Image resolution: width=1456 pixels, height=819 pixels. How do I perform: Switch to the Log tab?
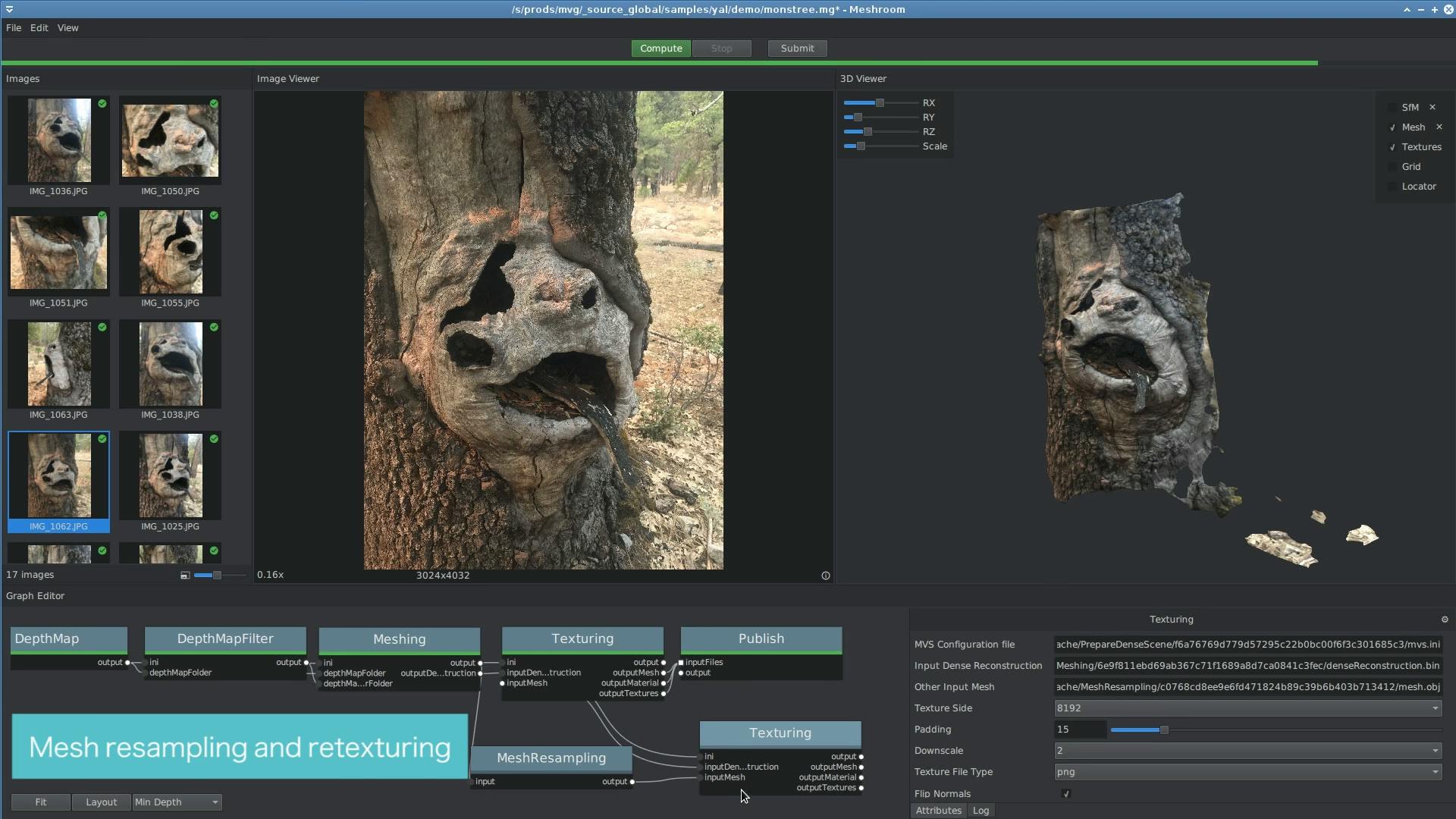click(981, 811)
